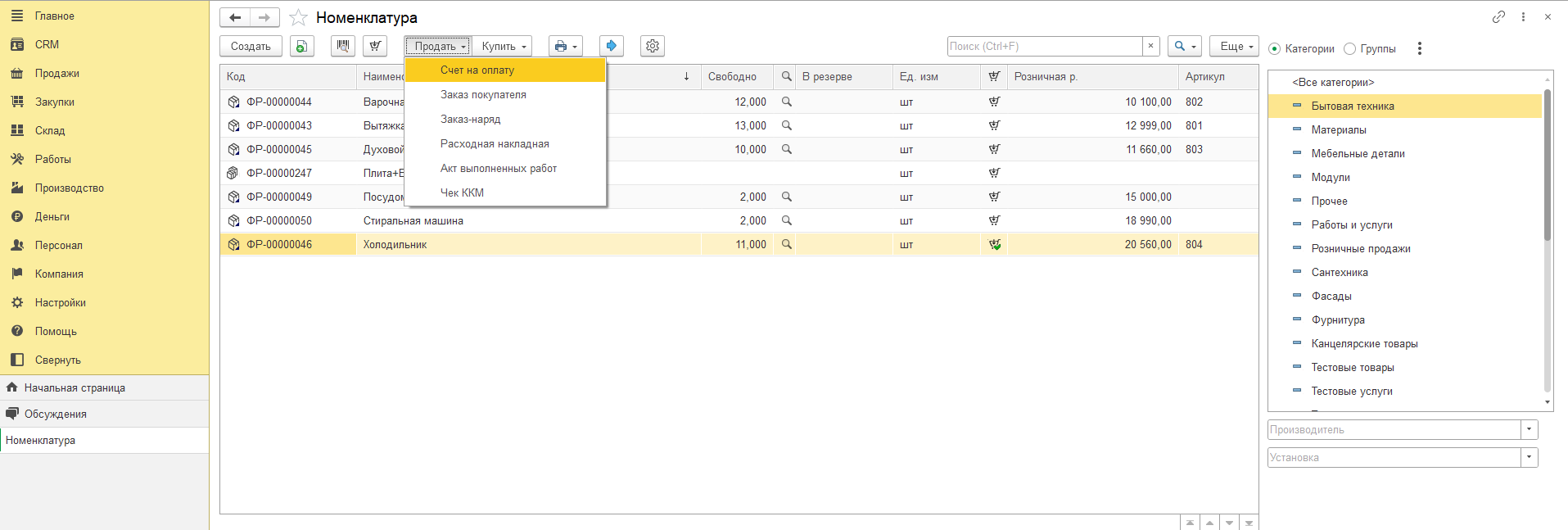
Task: Jump to list beginning button
Action: pos(1190,523)
